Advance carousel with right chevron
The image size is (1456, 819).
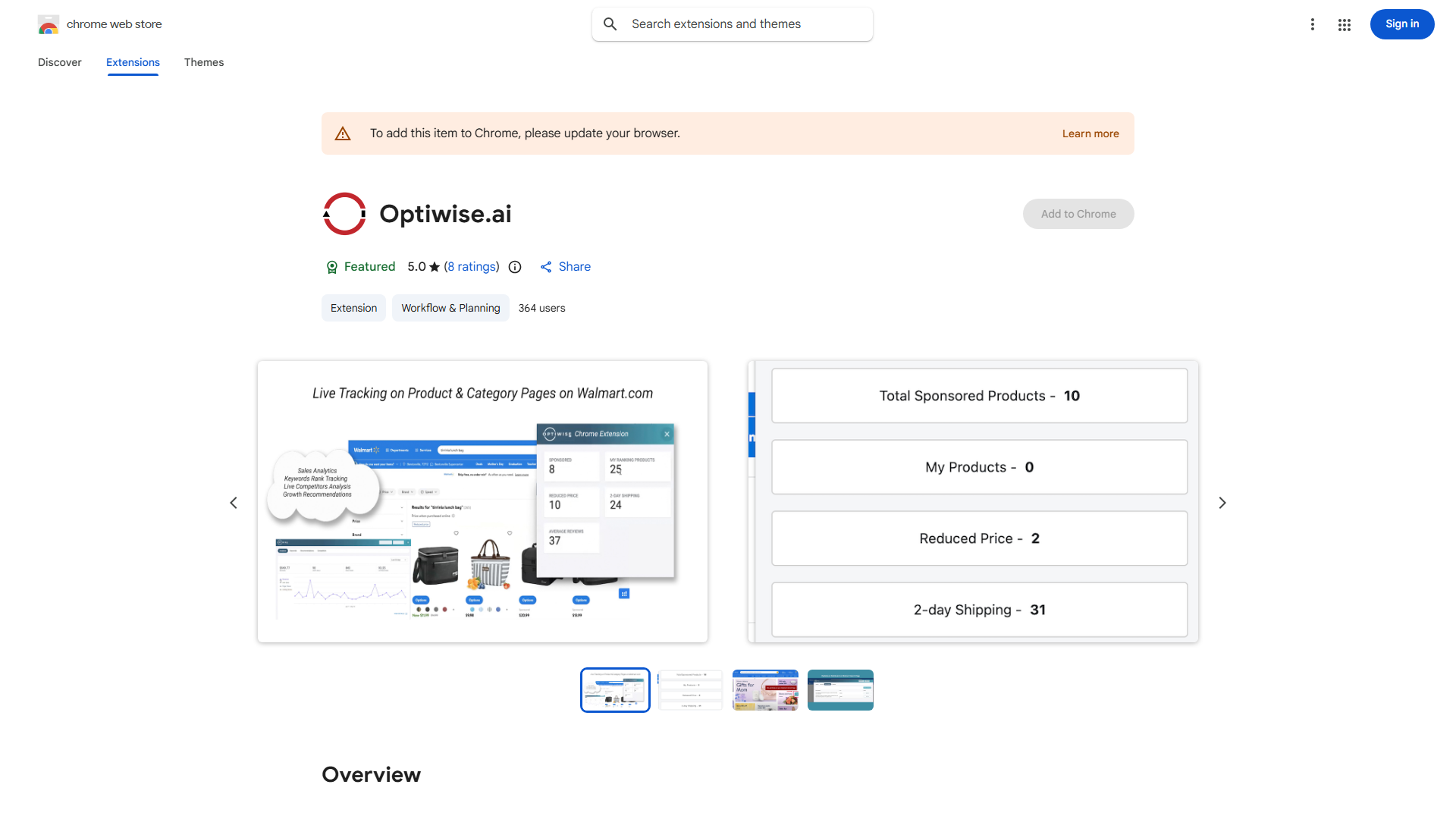click(x=1222, y=502)
